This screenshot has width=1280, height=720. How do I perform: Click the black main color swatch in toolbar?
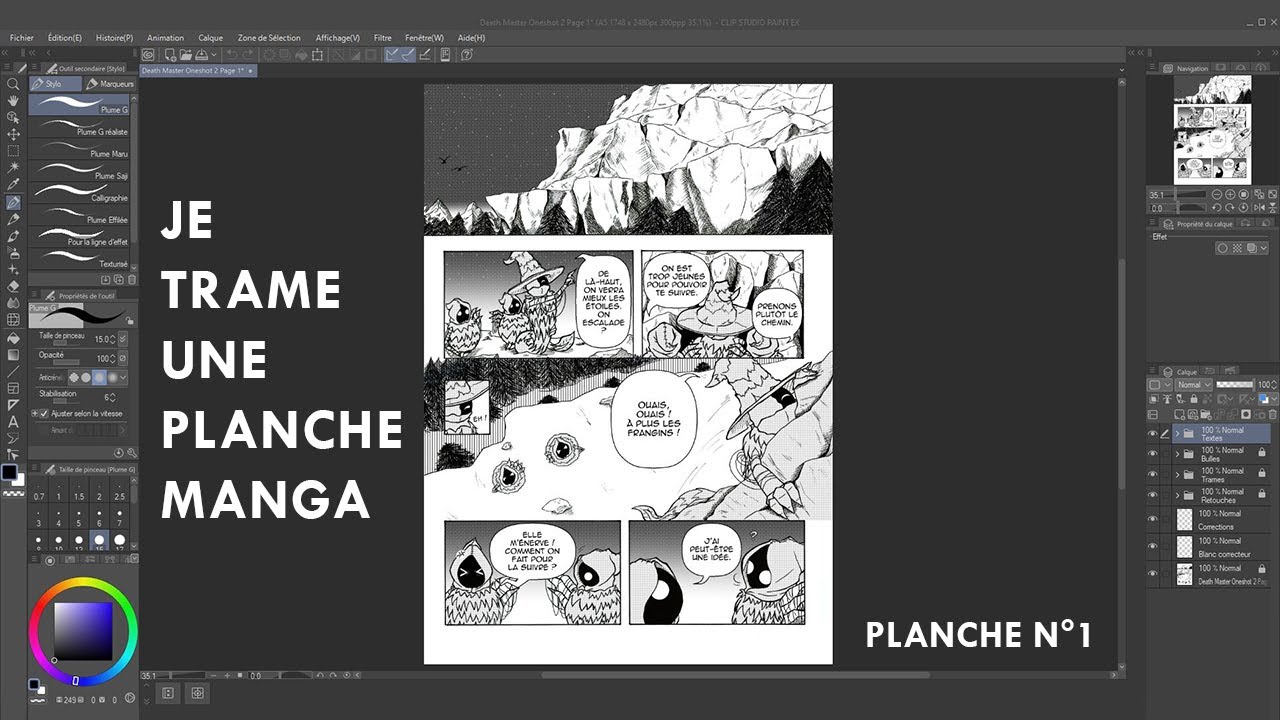[9, 472]
